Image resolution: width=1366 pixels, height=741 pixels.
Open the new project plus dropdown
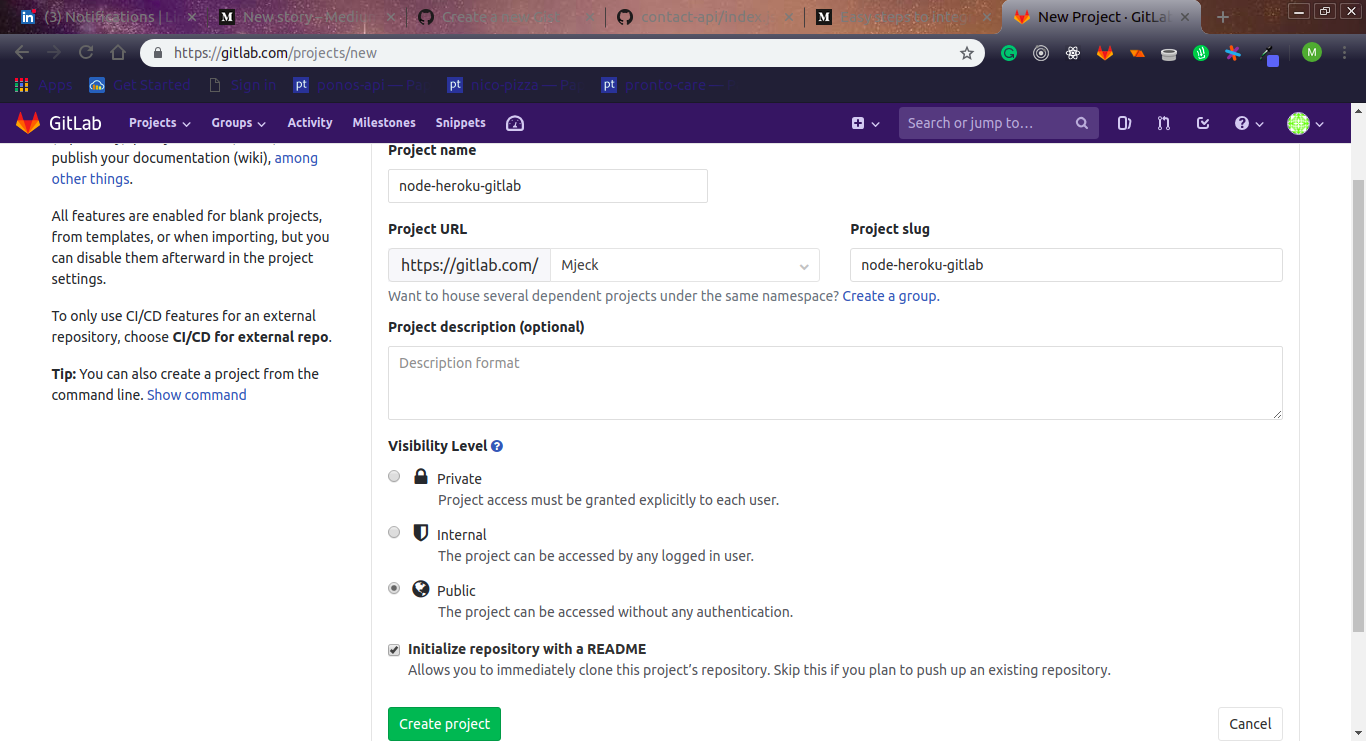[862, 123]
